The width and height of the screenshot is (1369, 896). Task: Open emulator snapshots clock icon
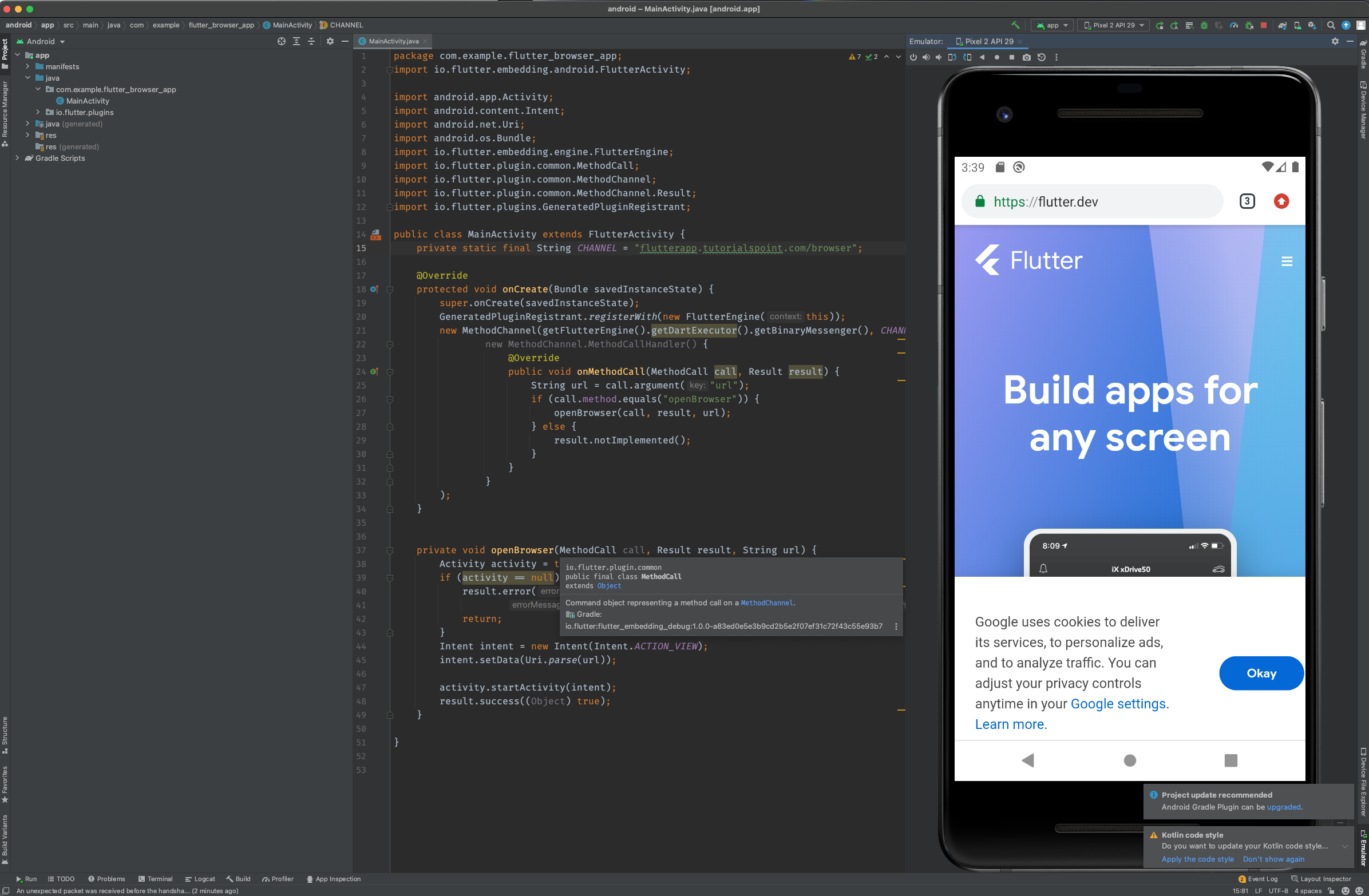click(1041, 57)
